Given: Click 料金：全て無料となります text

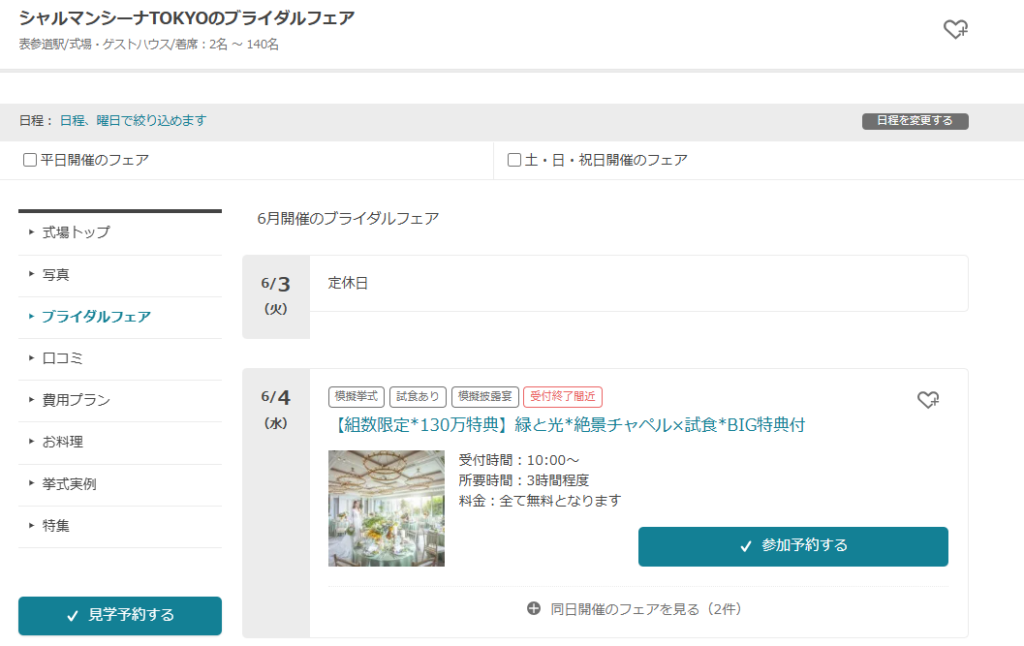Looking at the screenshot, I should 539,501.
